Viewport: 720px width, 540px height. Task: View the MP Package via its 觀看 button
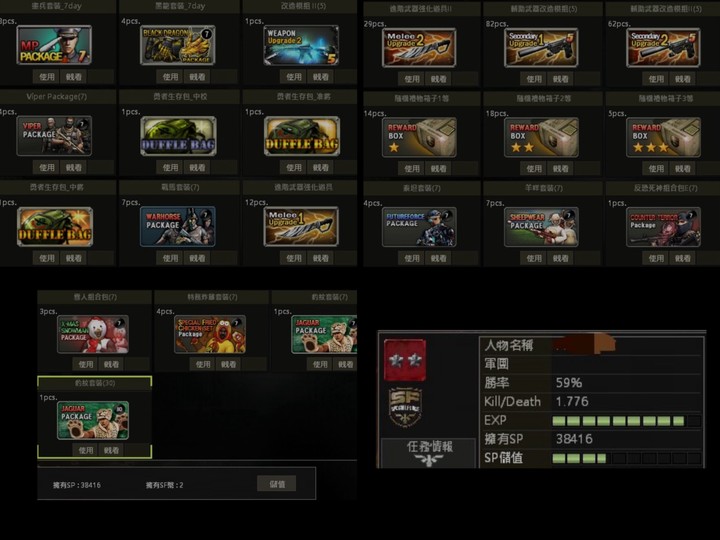point(73,77)
